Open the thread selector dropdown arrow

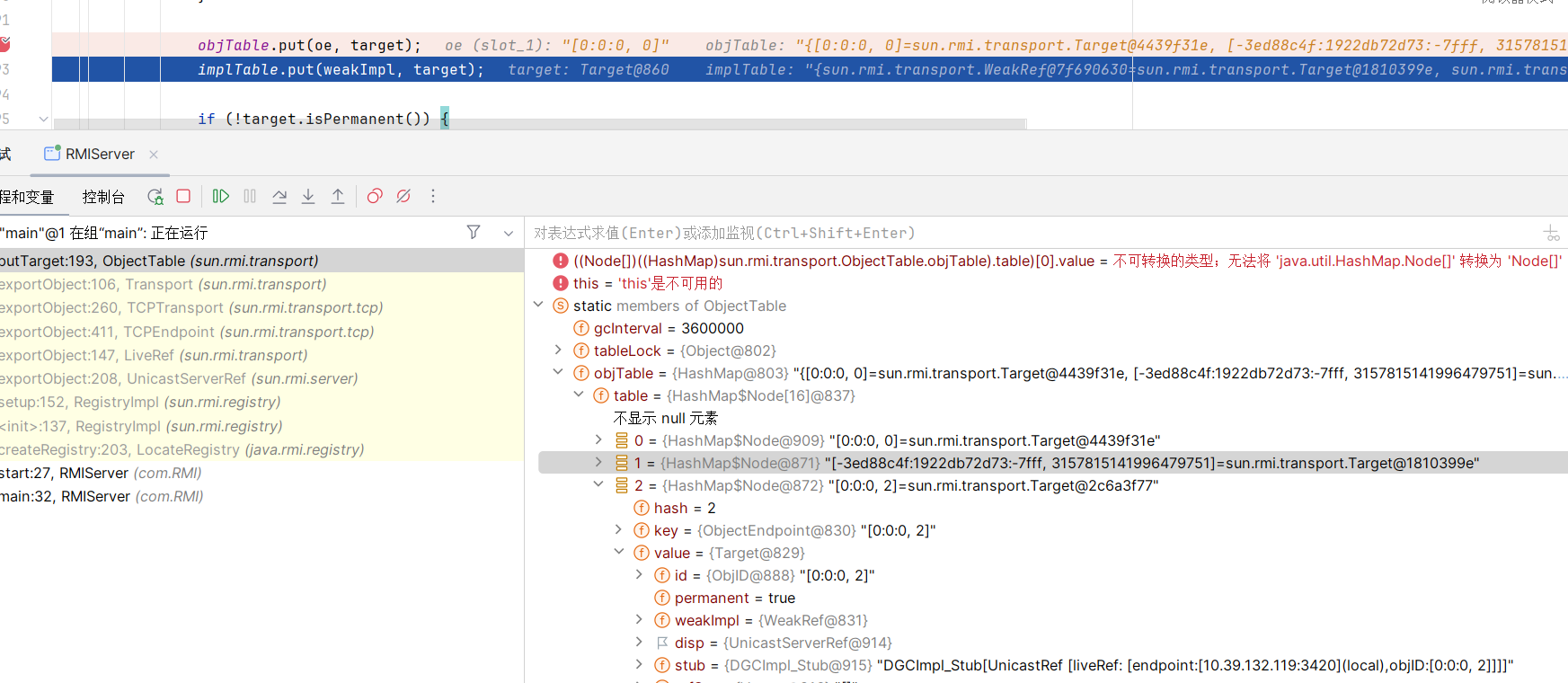(509, 233)
